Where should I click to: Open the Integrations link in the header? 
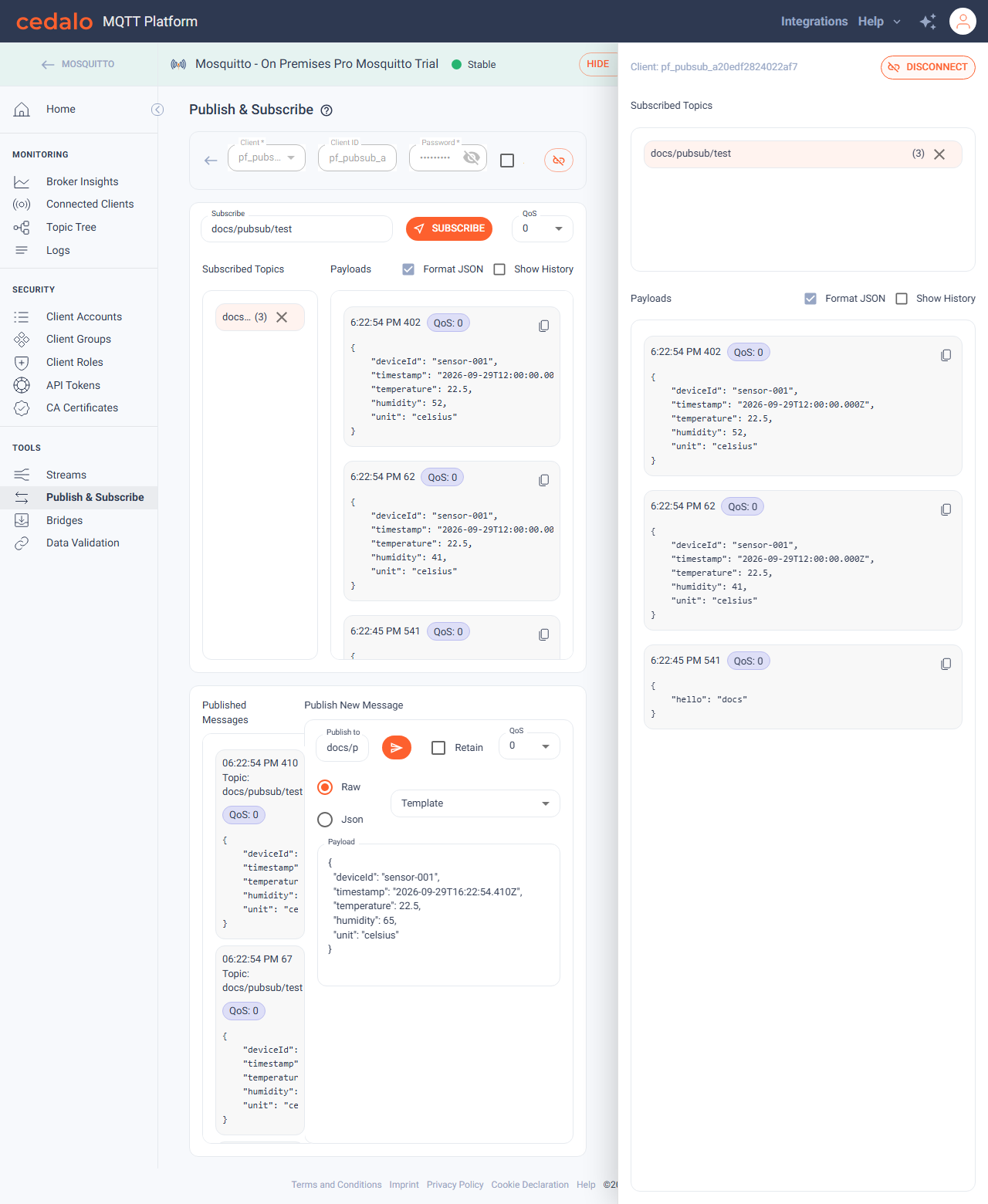pos(814,22)
